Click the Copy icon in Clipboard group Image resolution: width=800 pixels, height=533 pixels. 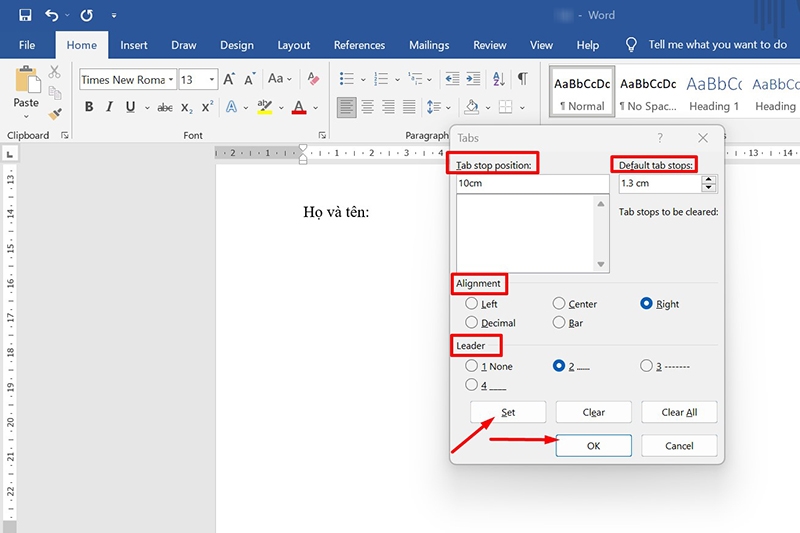pyautogui.click(x=55, y=93)
